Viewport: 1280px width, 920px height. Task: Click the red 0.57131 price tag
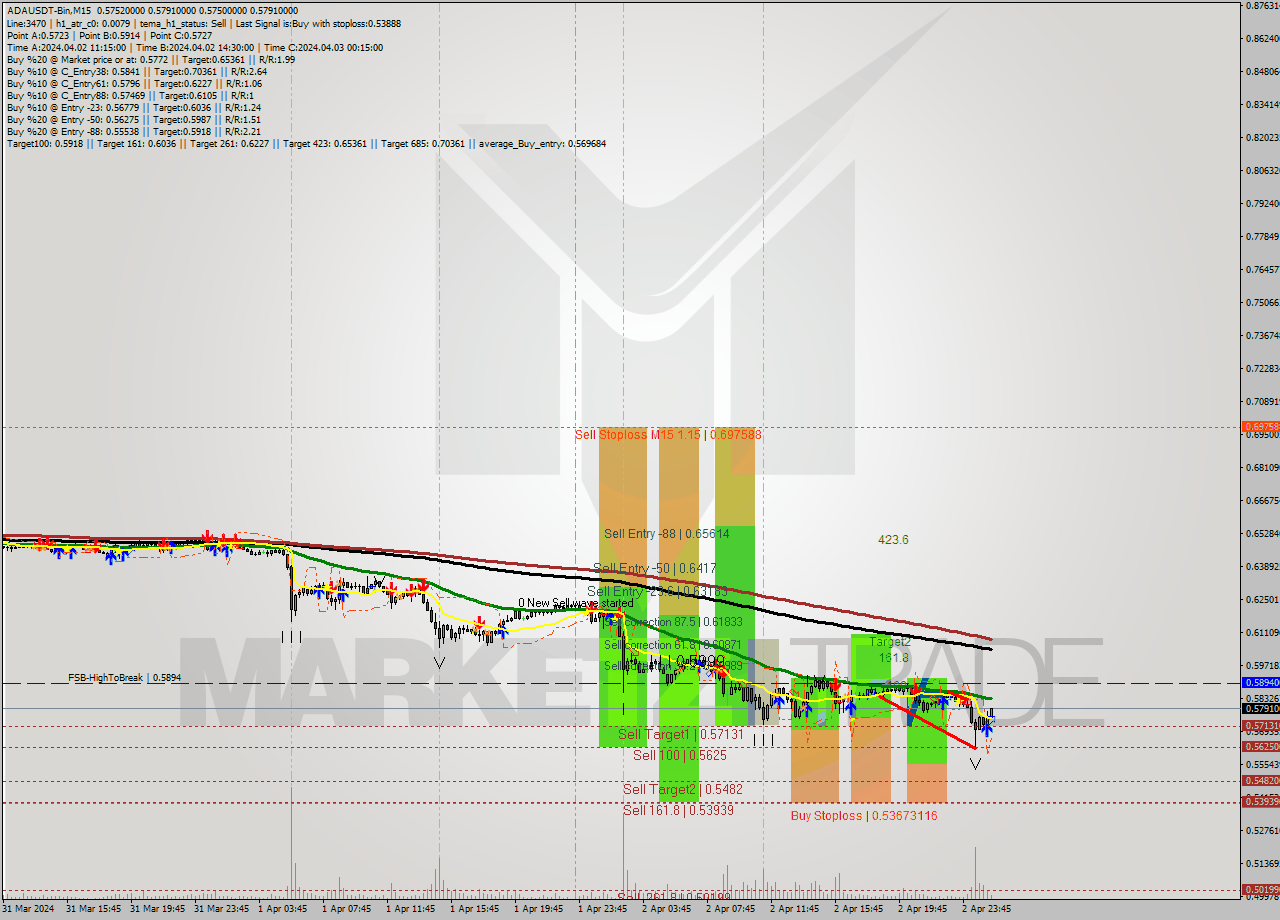click(x=1260, y=726)
